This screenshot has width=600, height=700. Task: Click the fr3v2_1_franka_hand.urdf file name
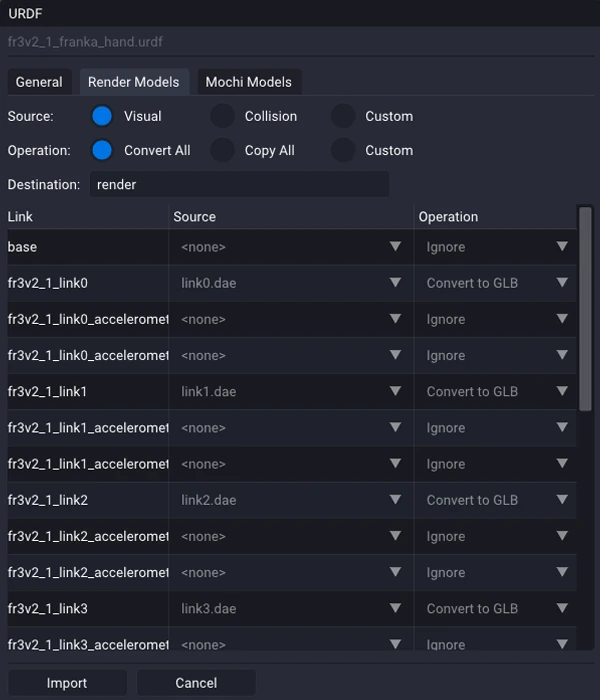click(85, 42)
